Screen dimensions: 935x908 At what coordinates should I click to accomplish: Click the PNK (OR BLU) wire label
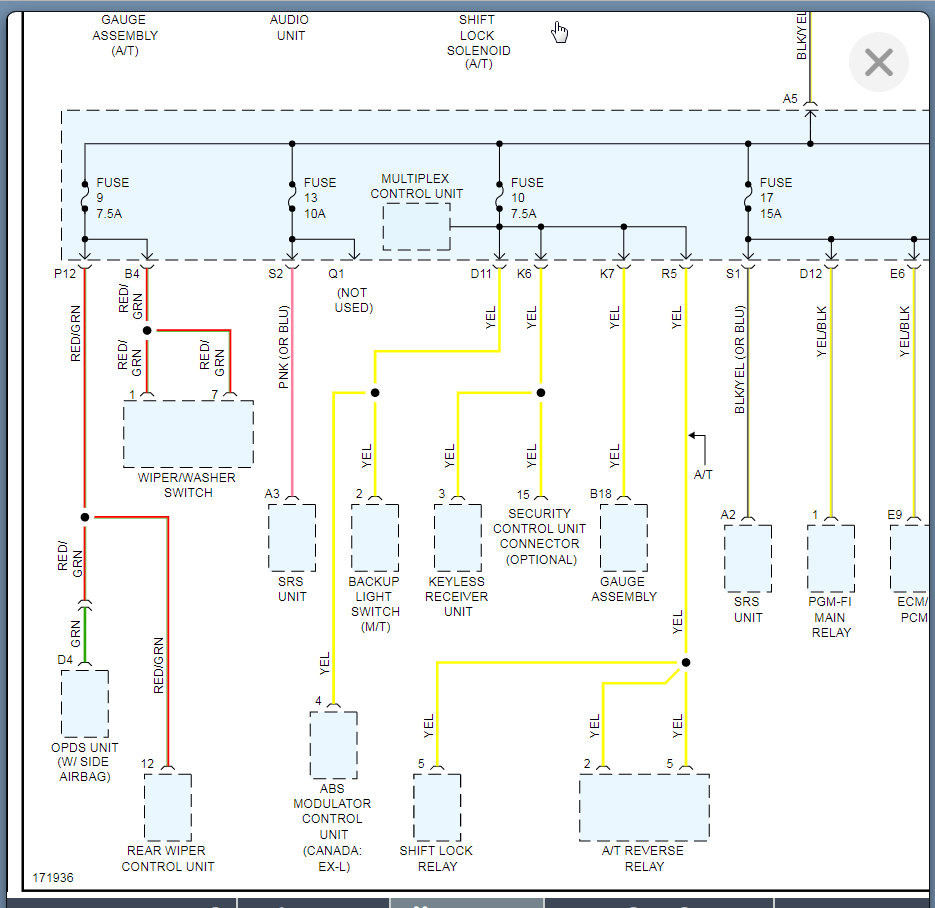pos(284,347)
